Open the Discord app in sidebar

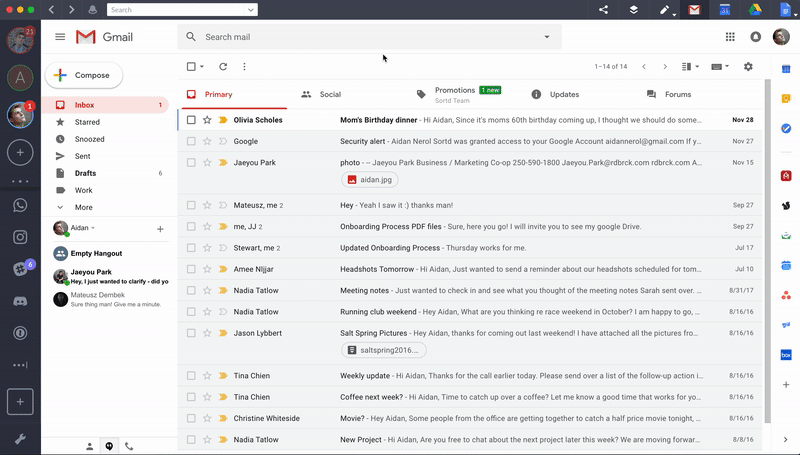20,300
